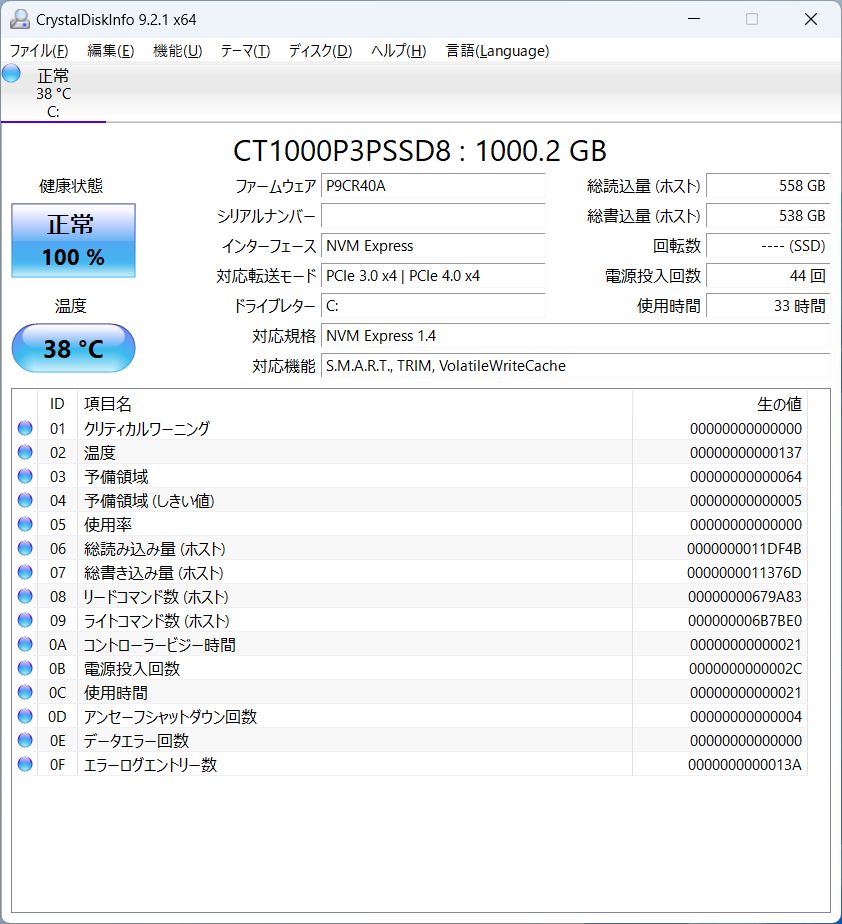
Task: Select the 温度 item name in attribute list
Action: (100, 453)
